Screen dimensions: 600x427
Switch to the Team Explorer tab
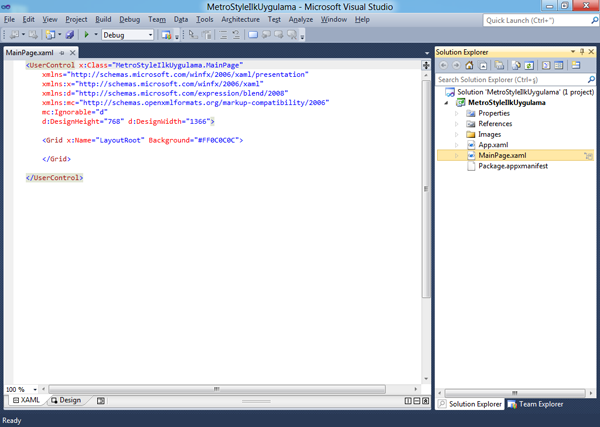[x=535, y=404]
